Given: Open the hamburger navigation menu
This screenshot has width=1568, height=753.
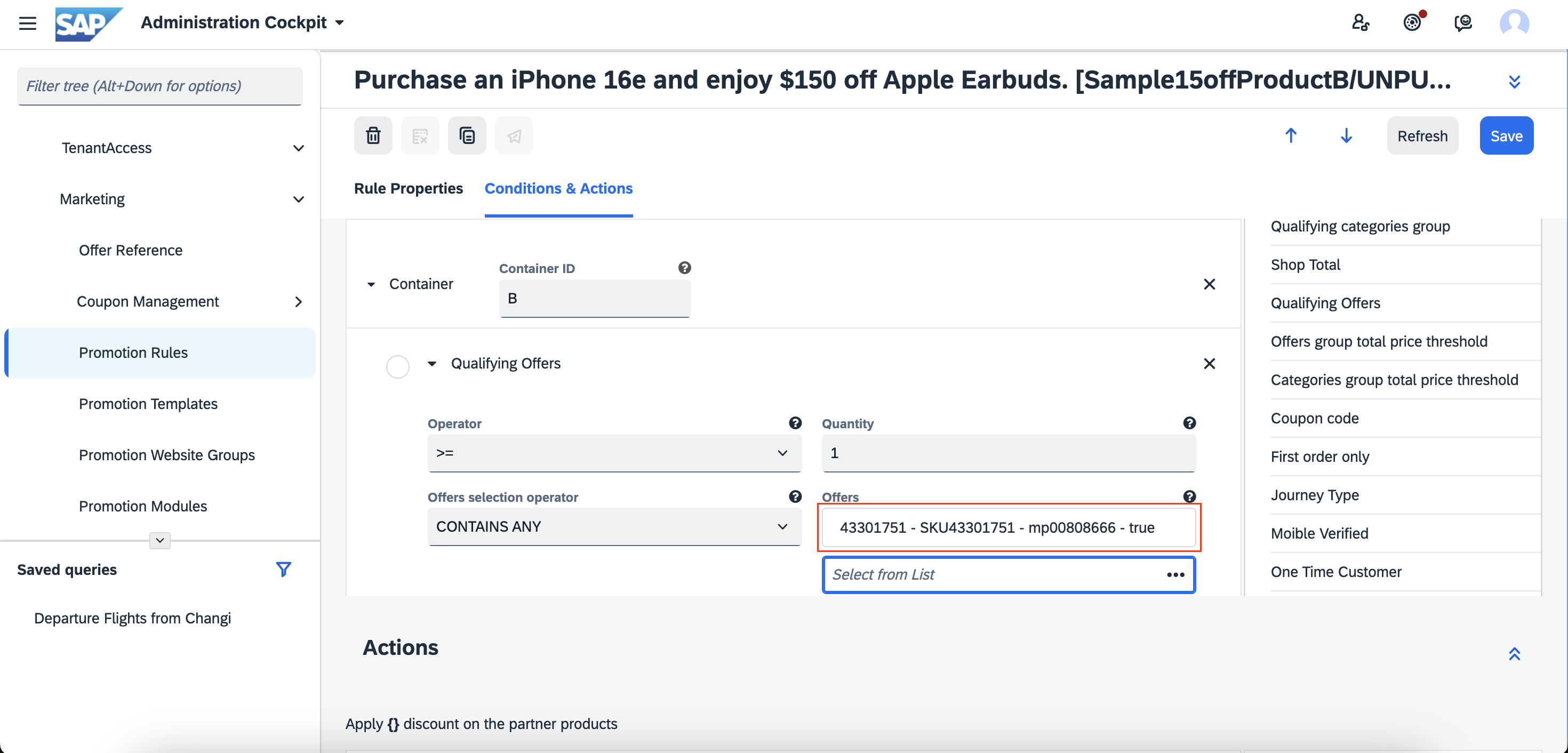Looking at the screenshot, I should click(27, 23).
